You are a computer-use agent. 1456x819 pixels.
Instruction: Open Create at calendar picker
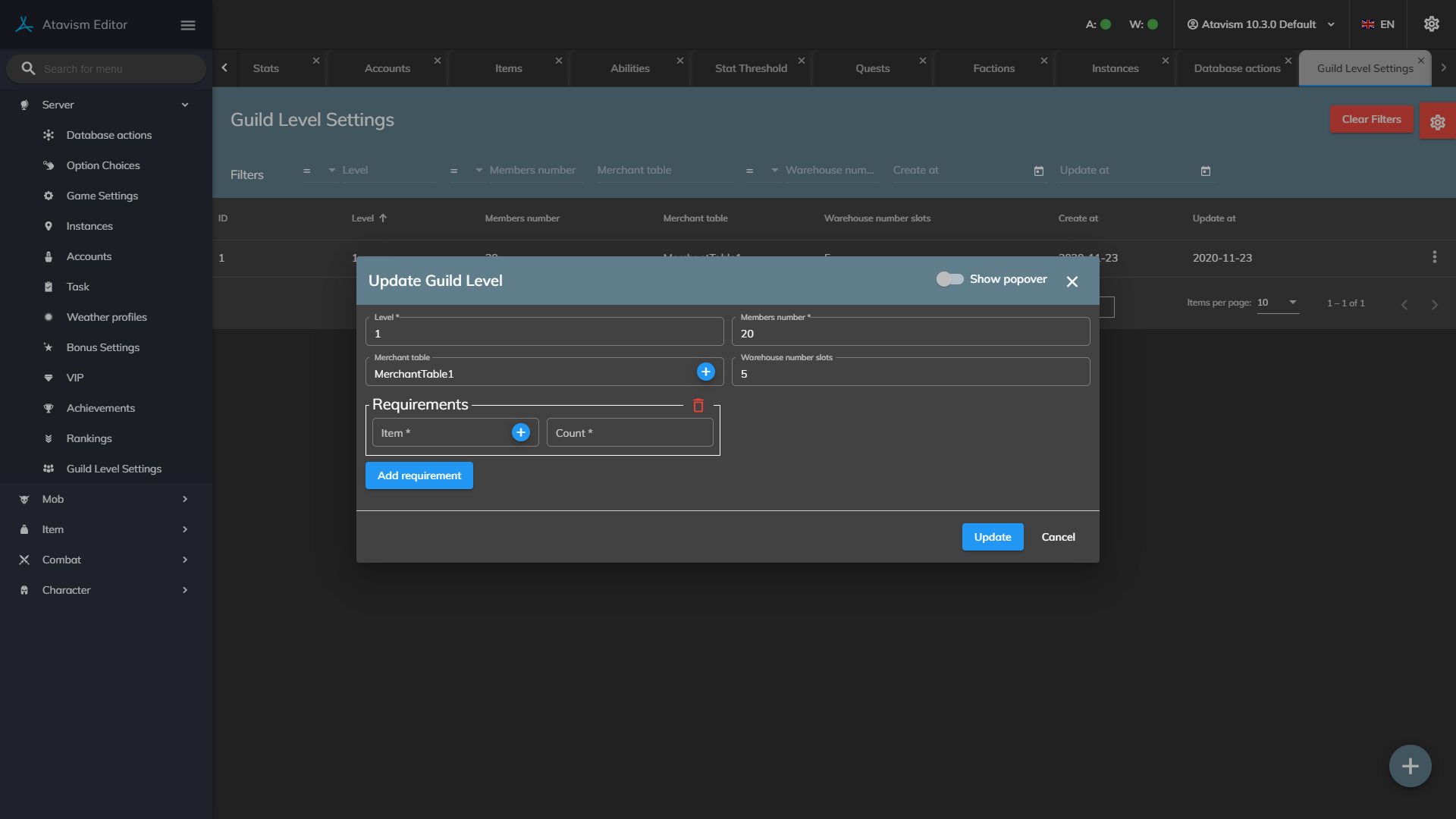(x=1039, y=171)
